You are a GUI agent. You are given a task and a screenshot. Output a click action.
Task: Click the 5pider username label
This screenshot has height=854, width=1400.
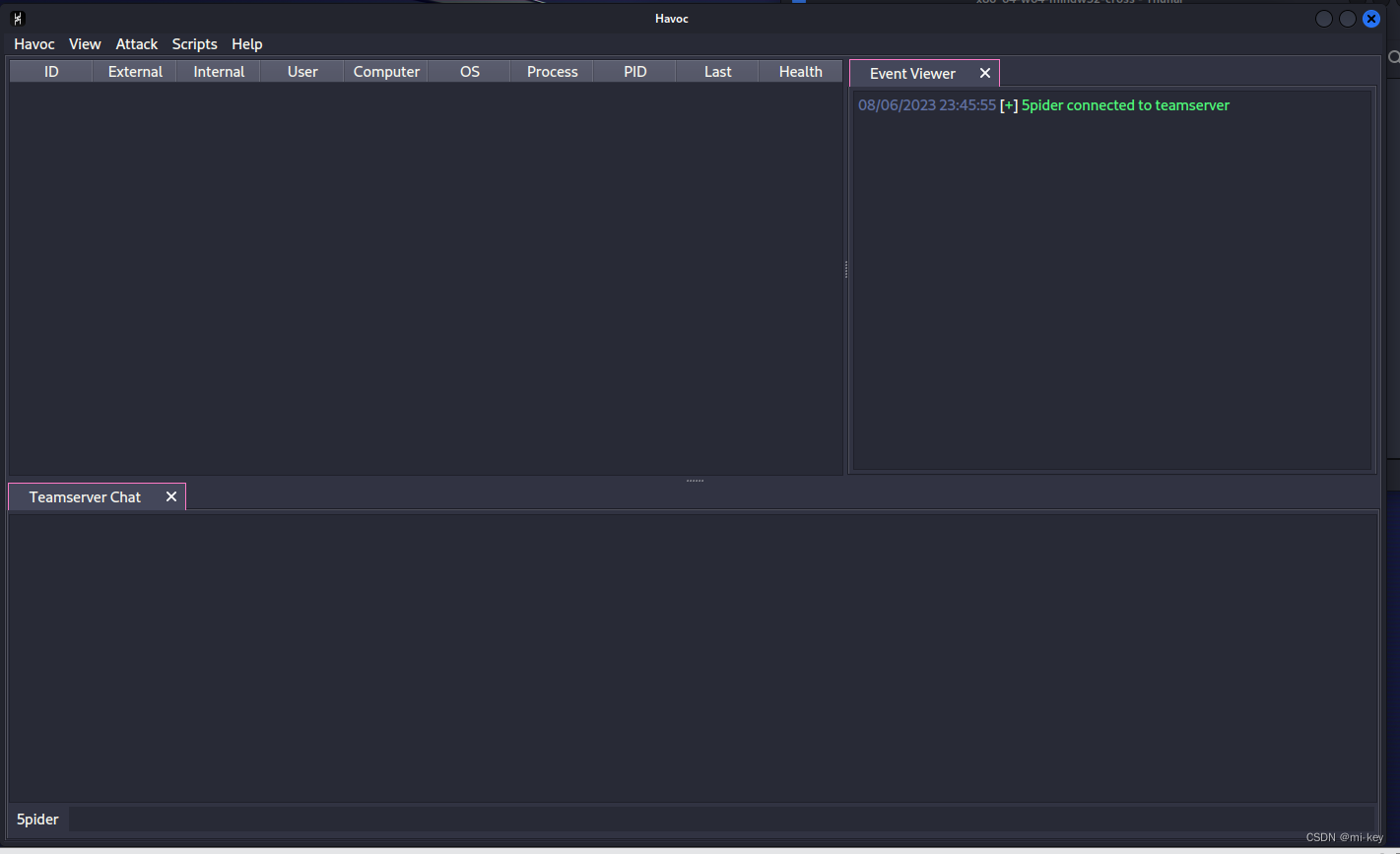pyautogui.click(x=37, y=820)
